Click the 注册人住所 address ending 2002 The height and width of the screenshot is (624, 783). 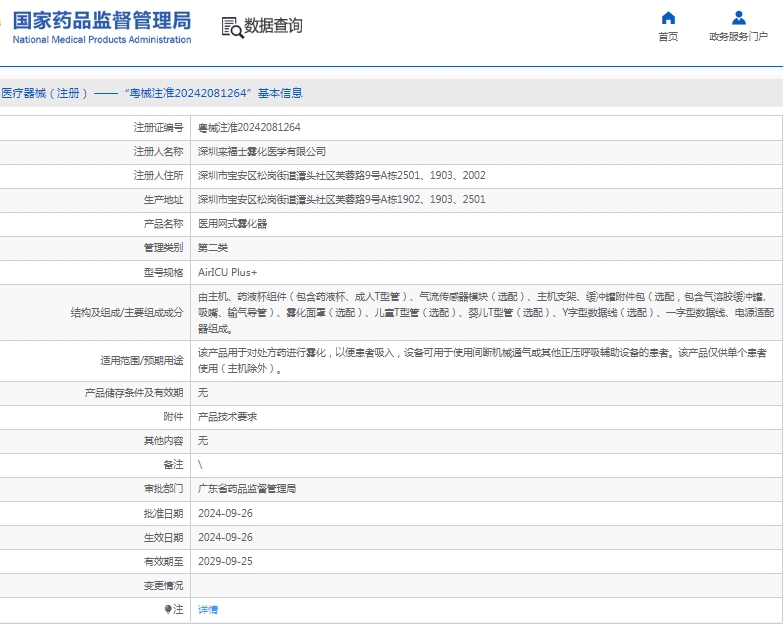[342, 175]
